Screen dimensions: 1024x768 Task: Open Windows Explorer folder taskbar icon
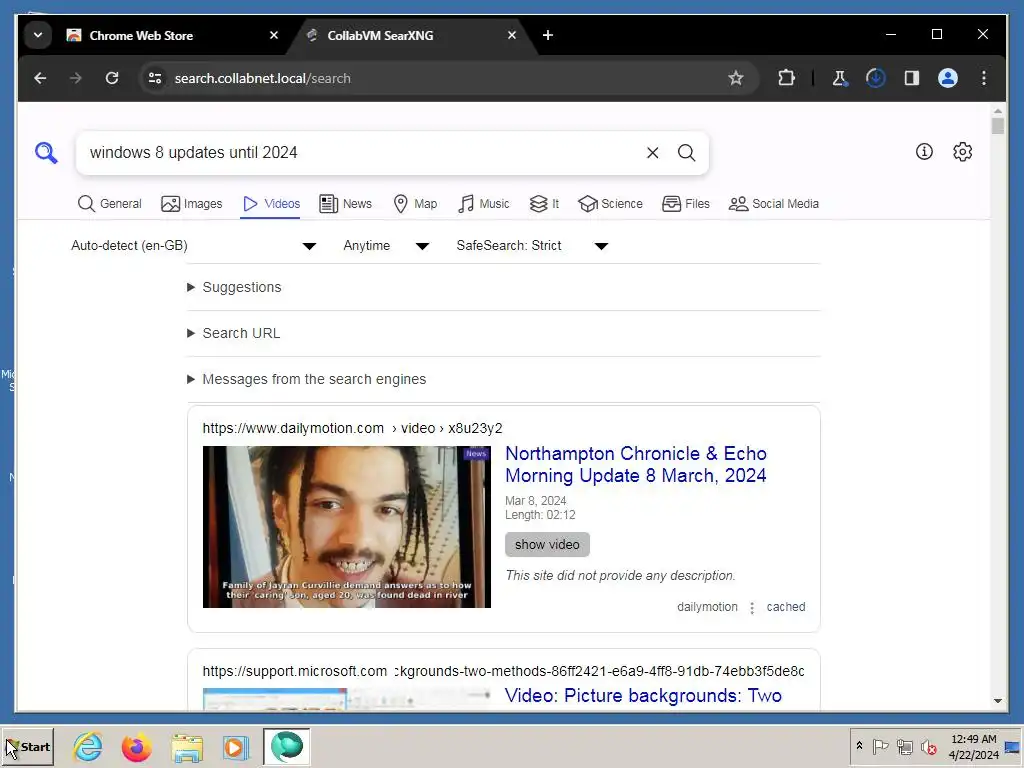coord(187,747)
